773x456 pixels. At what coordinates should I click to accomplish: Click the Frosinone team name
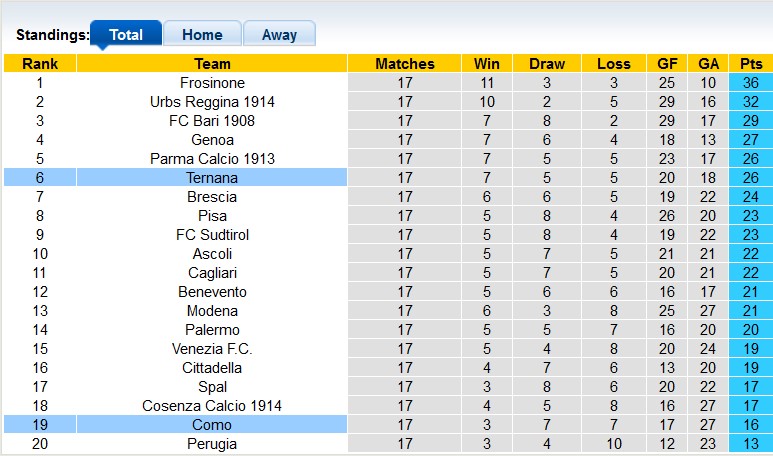coord(212,83)
